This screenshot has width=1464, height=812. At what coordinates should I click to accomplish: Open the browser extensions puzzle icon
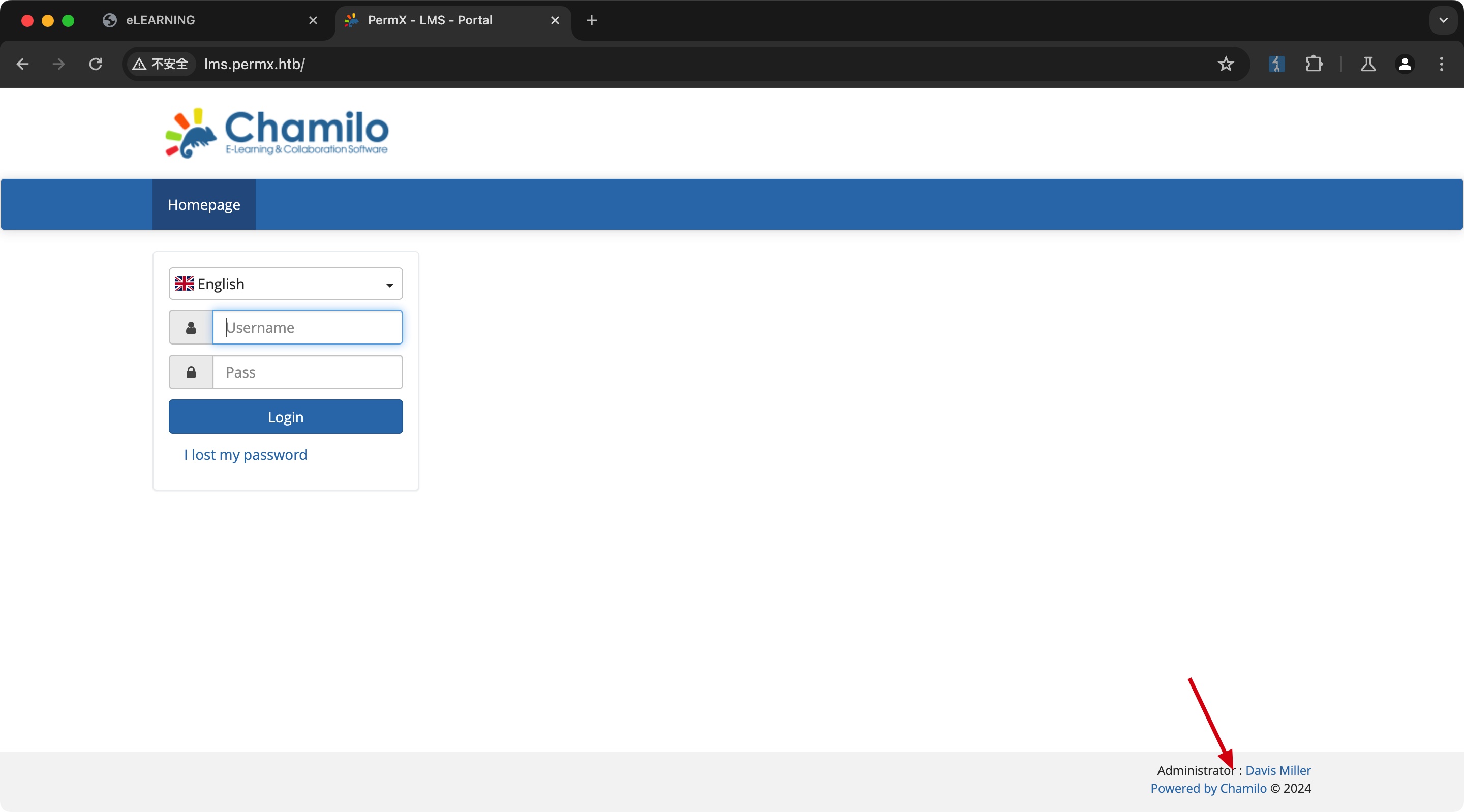click(1314, 64)
